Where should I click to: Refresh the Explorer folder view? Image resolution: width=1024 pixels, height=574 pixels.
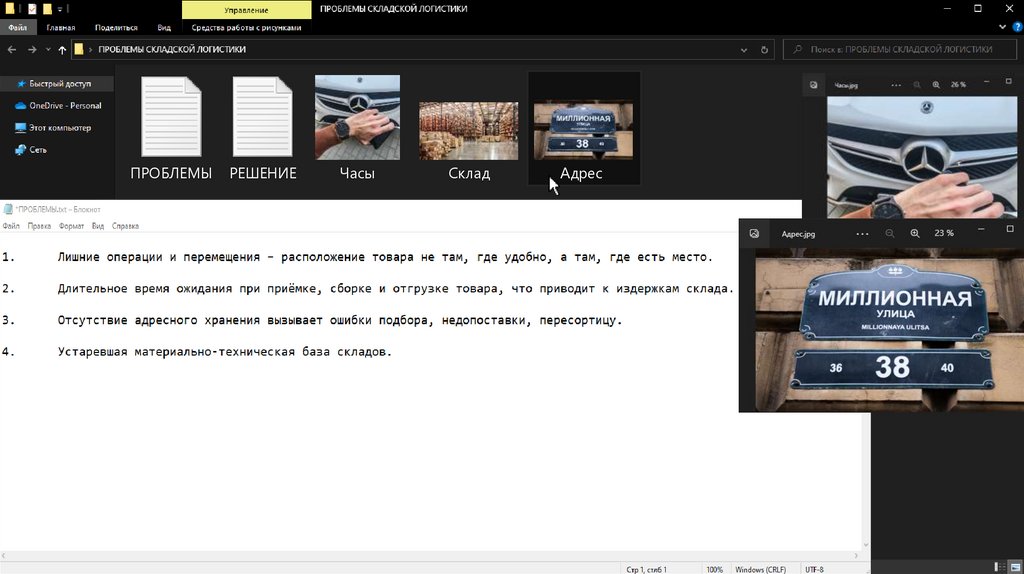click(765, 49)
